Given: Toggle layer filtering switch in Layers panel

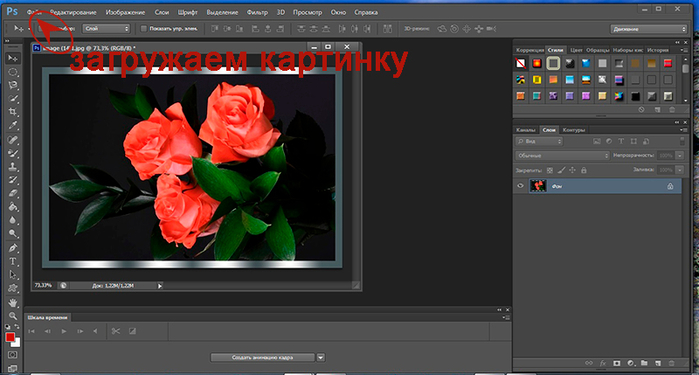Looking at the screenshot, I should [682, 141].
